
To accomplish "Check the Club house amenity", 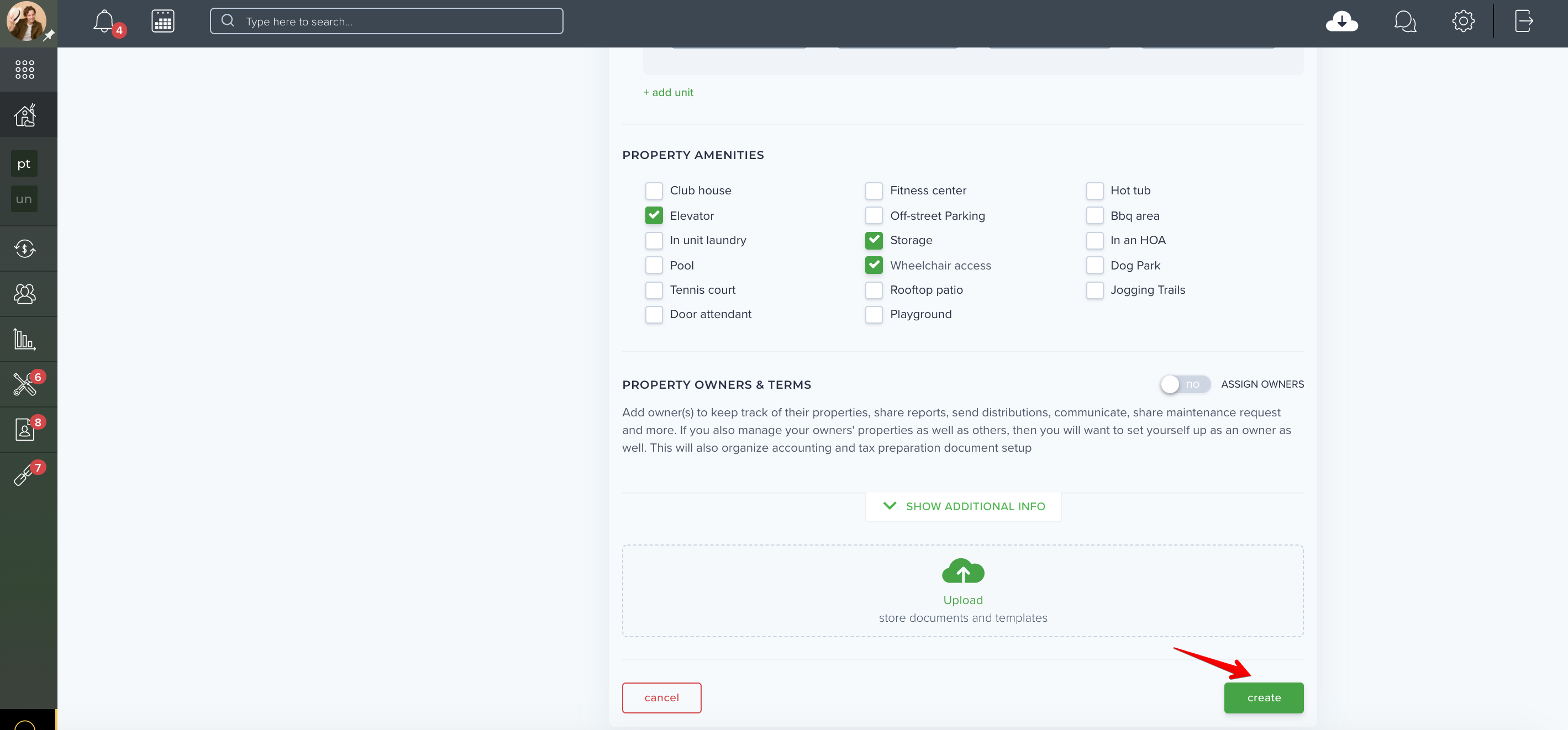I will tap(654, 191).
